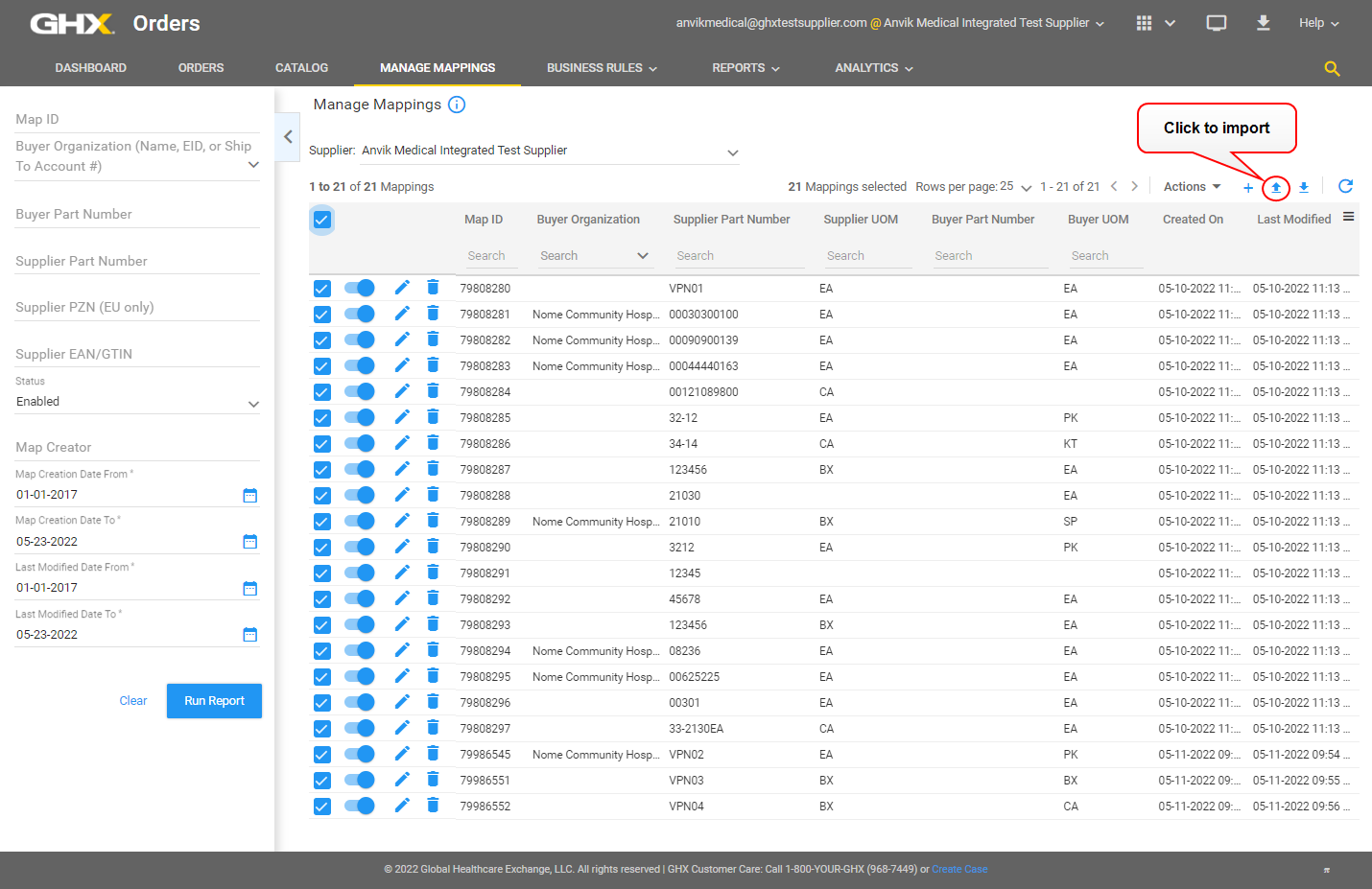The image size is (1372, 889).
Task: Edit mapping 79808290
Action: pos(402,547)
